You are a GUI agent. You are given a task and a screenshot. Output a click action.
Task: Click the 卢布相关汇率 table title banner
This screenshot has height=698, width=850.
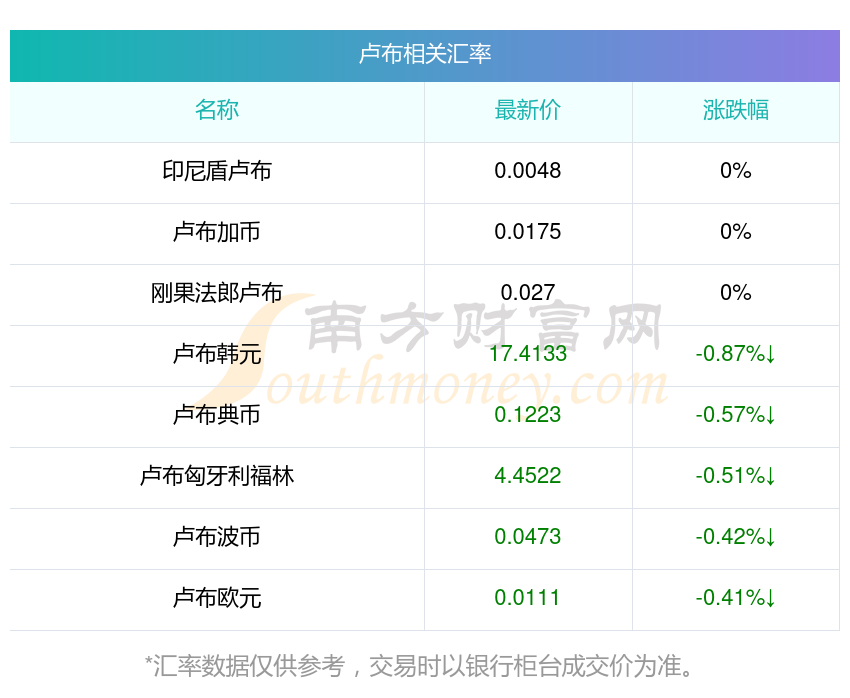coord(424,55)
